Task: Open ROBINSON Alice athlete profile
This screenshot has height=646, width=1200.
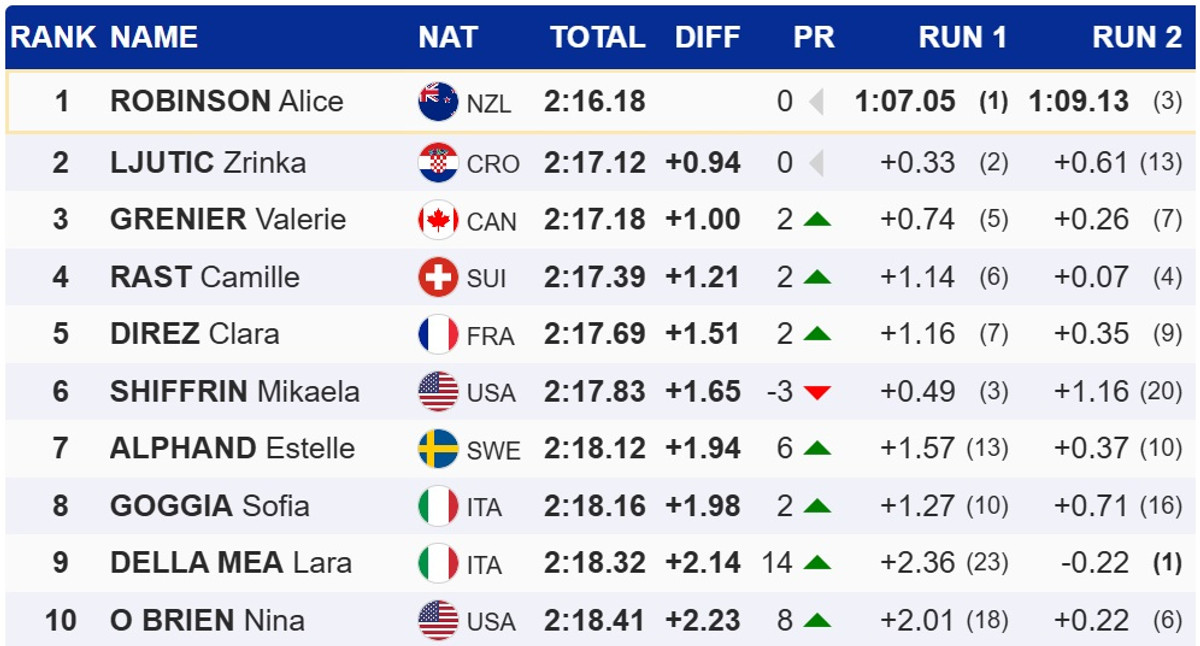Action: [227, 101]
